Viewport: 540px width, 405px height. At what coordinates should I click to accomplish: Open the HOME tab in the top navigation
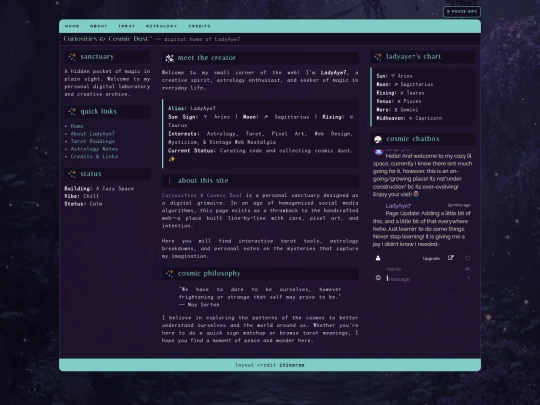coord(72,26)
